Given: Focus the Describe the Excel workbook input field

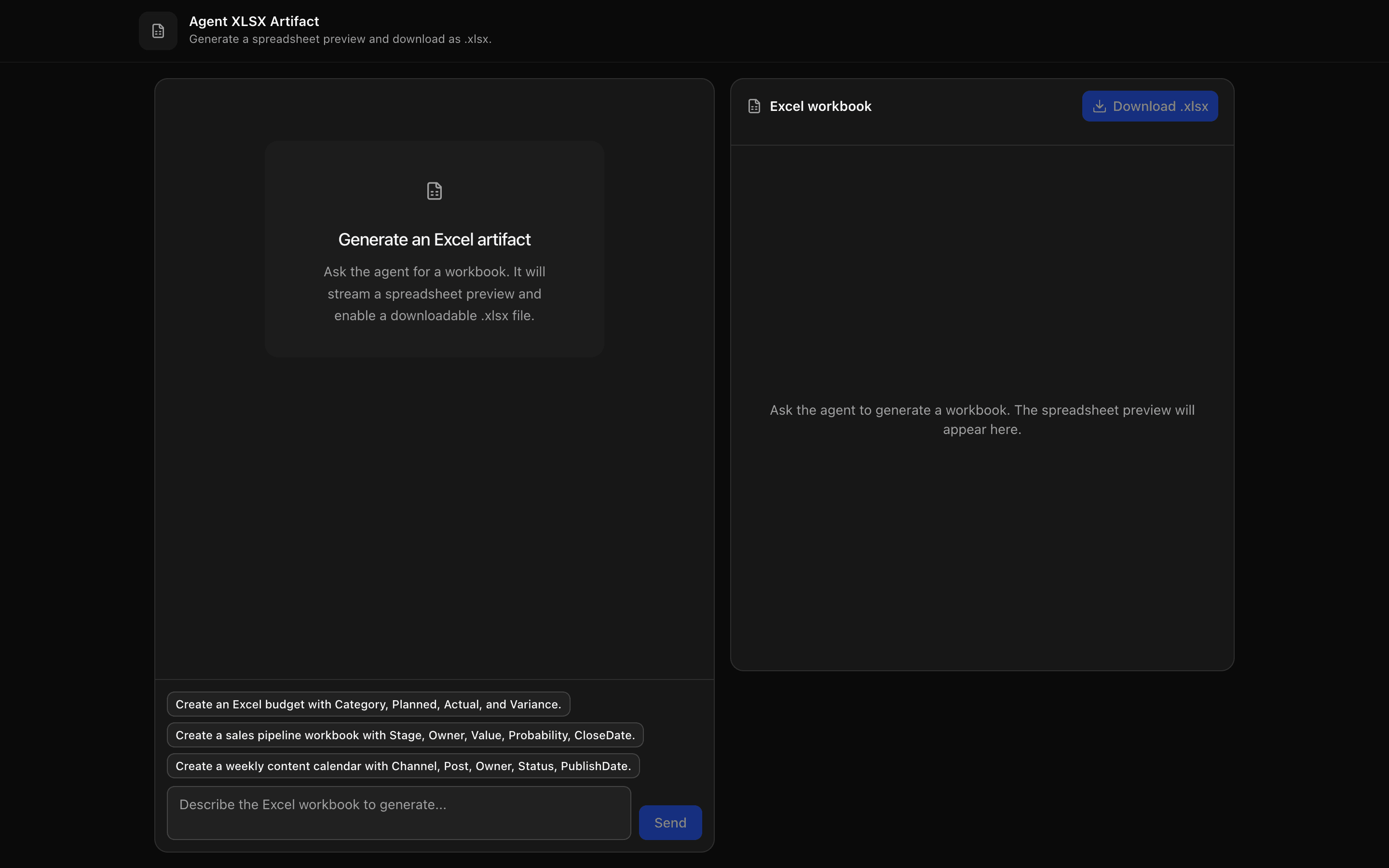Looking at the screenshot, I should click(399, 813).
